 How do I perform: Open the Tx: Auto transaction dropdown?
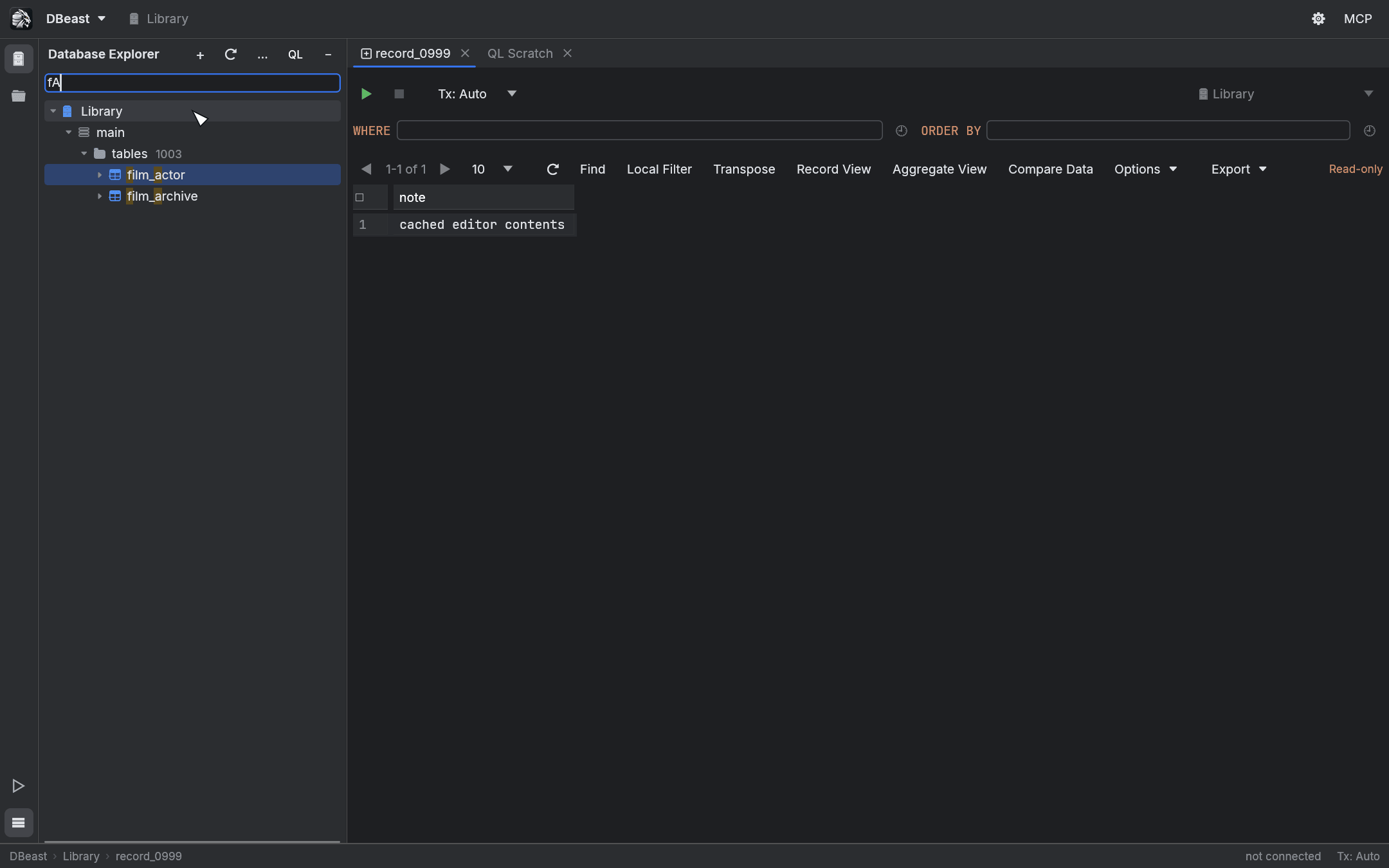click(x=477, y=94)
